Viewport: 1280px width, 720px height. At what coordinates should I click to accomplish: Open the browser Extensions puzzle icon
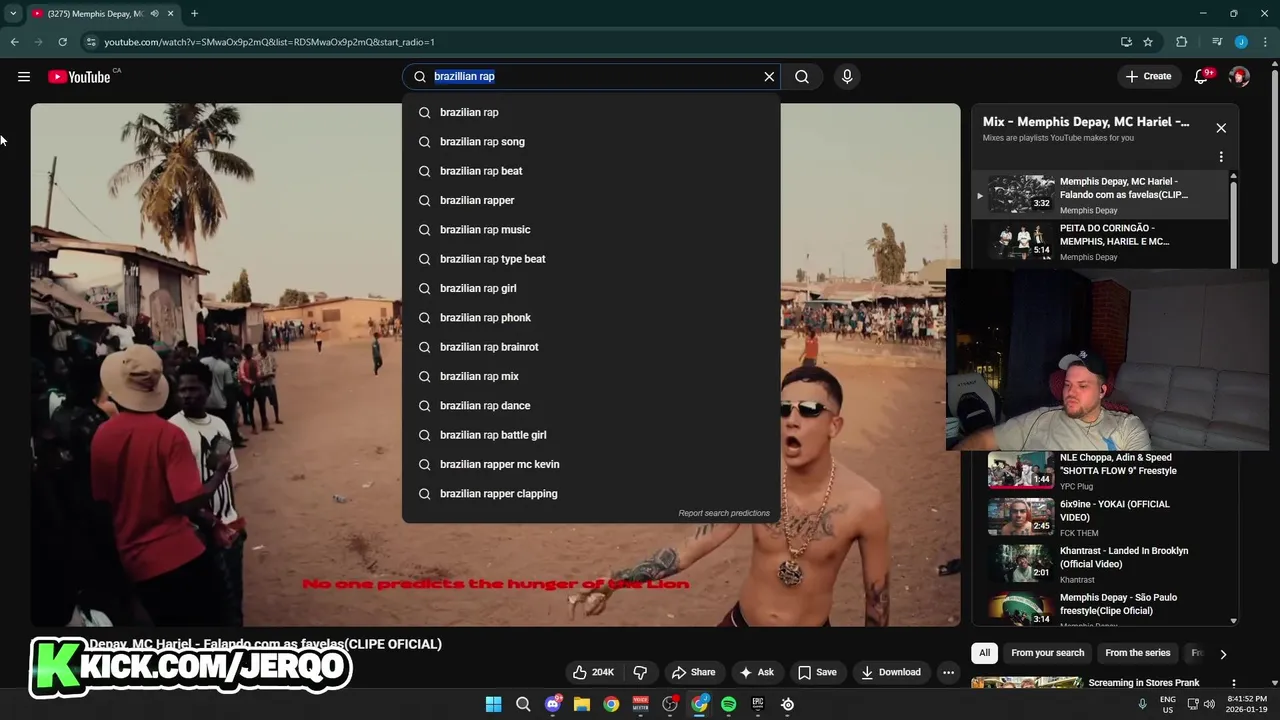tap(1181, 42)
